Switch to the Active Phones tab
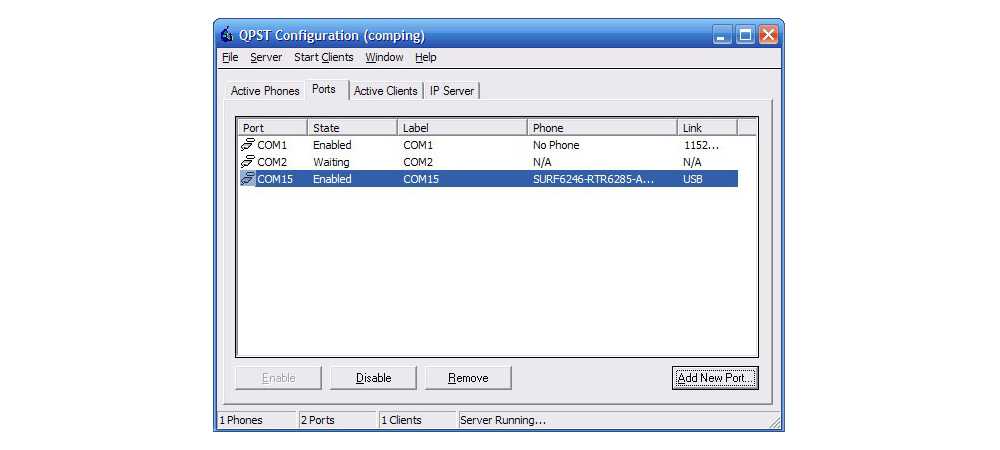The image size is (1000, 450). point(265,91)
